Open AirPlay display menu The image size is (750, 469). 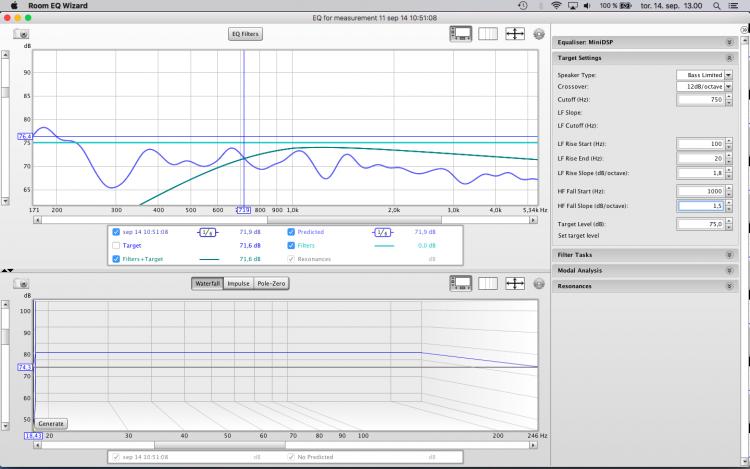tap(573, 6)
